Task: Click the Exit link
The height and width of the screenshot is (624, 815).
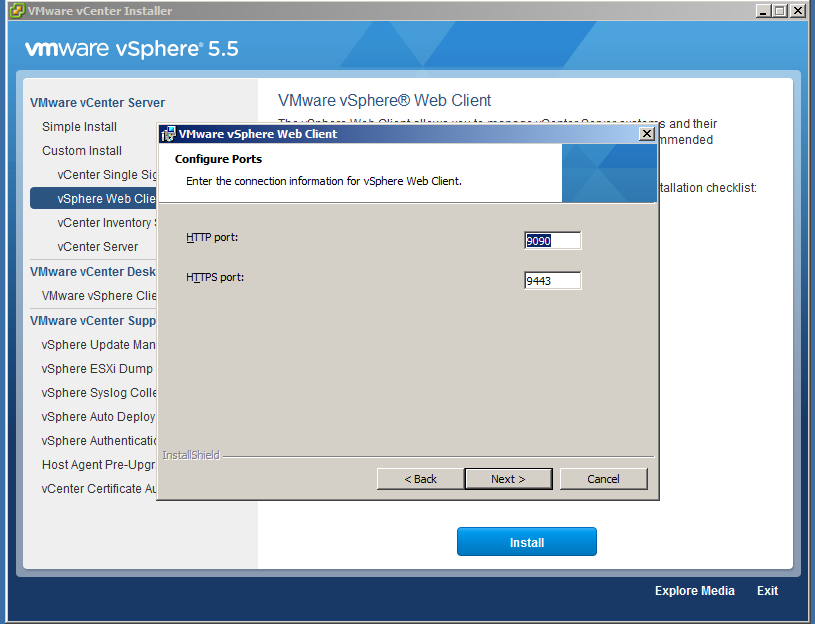Action: tap(767, 591)
